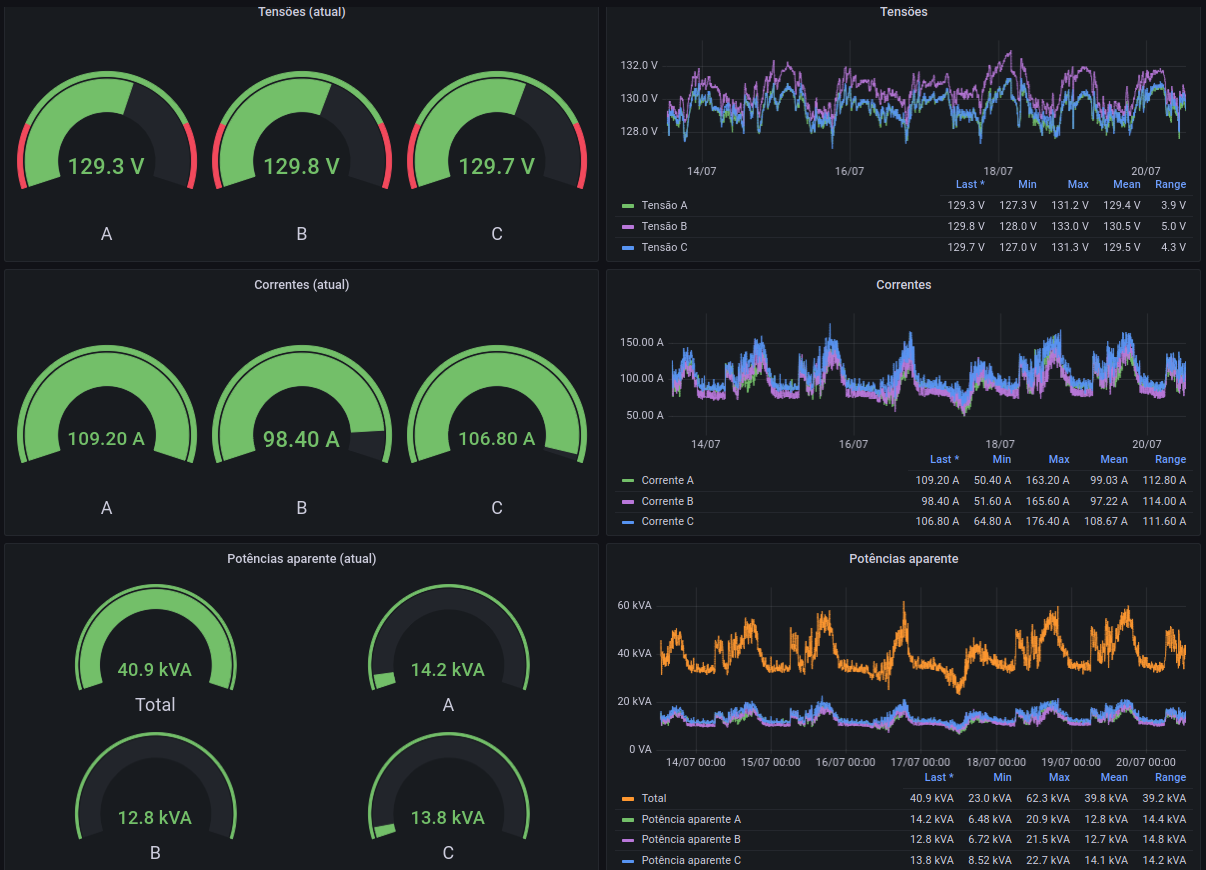Click the "Potências aparente" time-series chart panel title

pyautogui.click(x=903, y=559)
